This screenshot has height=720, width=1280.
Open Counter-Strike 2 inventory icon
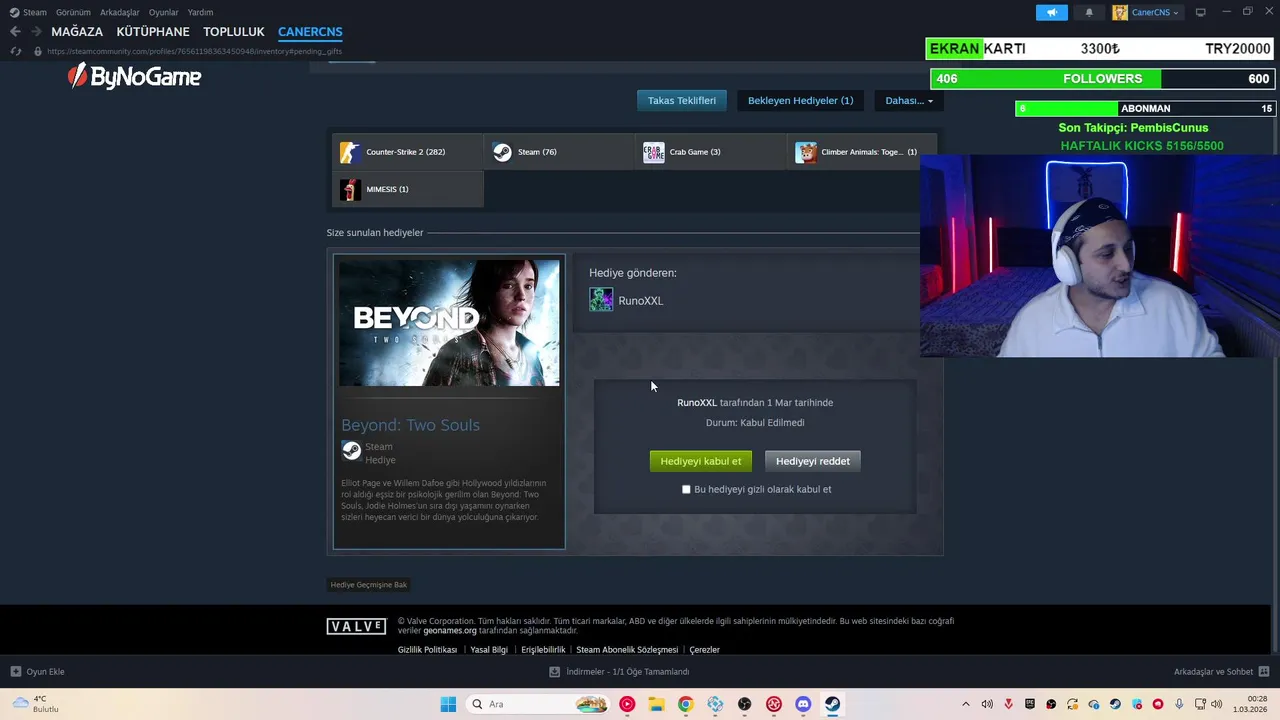(349, 152)
